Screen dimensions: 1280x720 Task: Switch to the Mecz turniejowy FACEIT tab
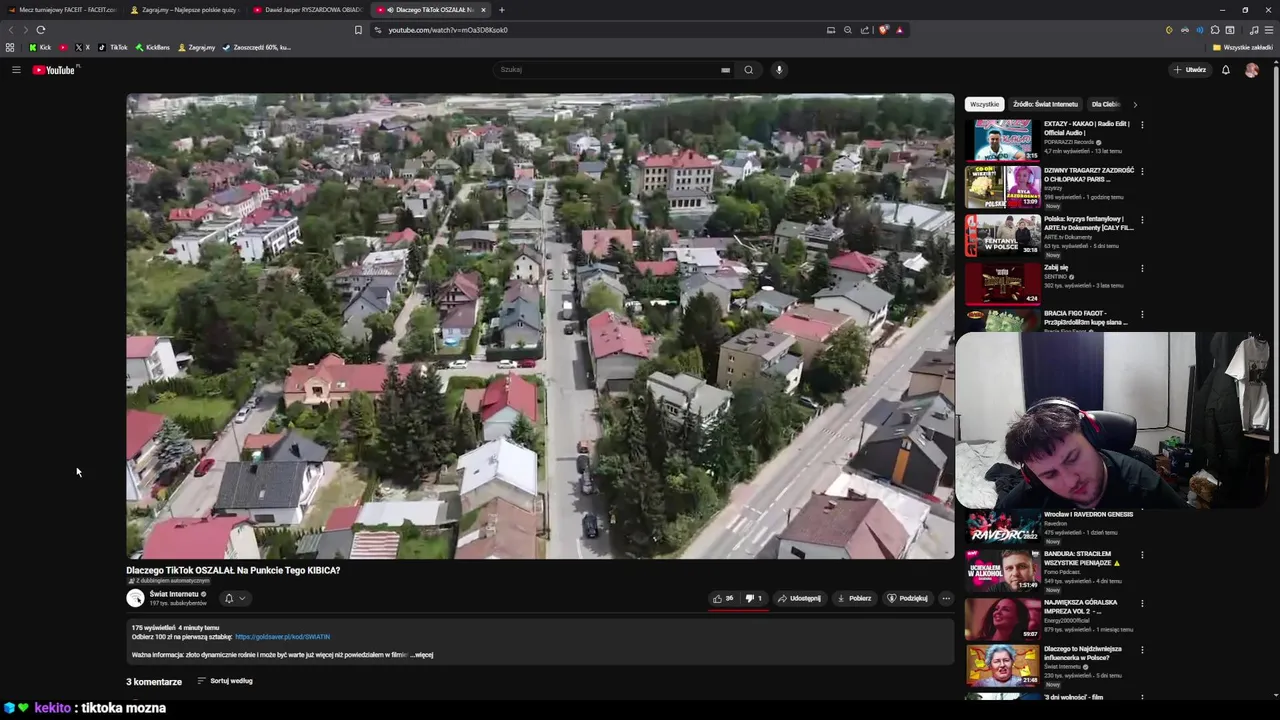62,10
